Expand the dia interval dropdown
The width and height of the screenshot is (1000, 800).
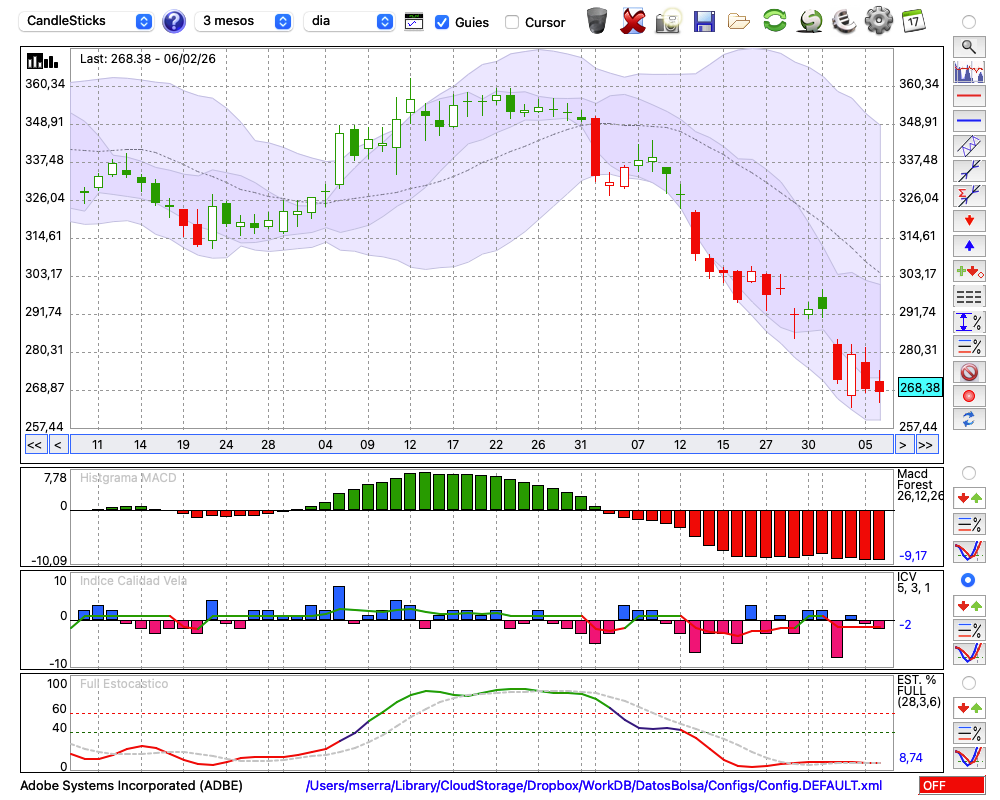click(350, 21)
